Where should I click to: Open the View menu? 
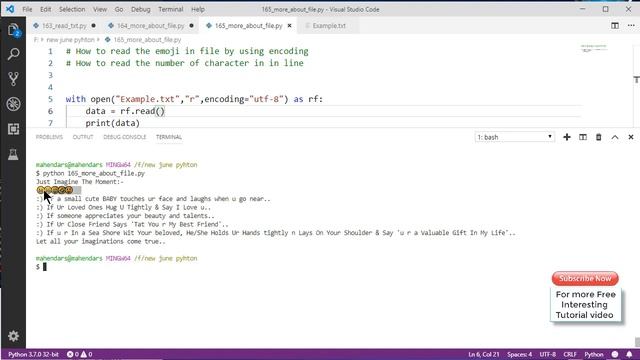100,9
